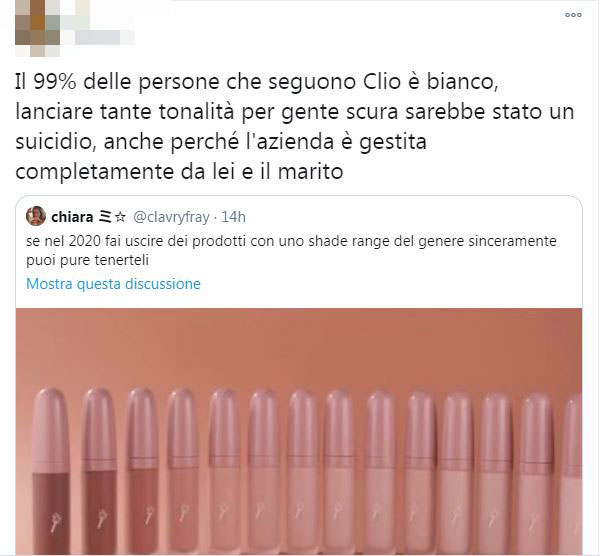This screenshot has width=600, height=556.
Task: Click main tweet text starting 'Il 99% delle persone'
Action: 295,127
